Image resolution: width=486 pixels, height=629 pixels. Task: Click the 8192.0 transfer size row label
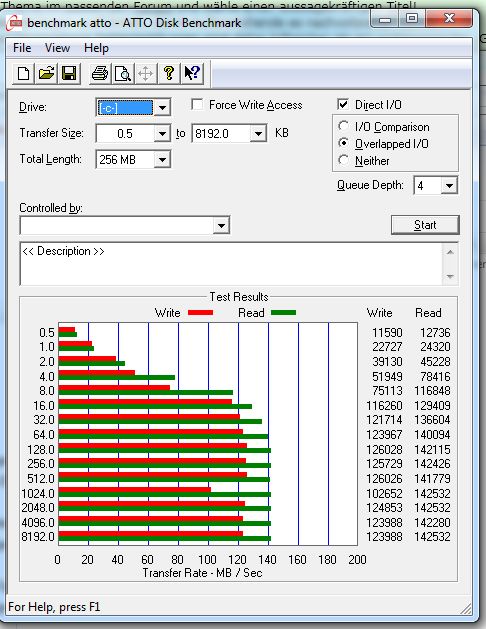click(x=38, y=537)
